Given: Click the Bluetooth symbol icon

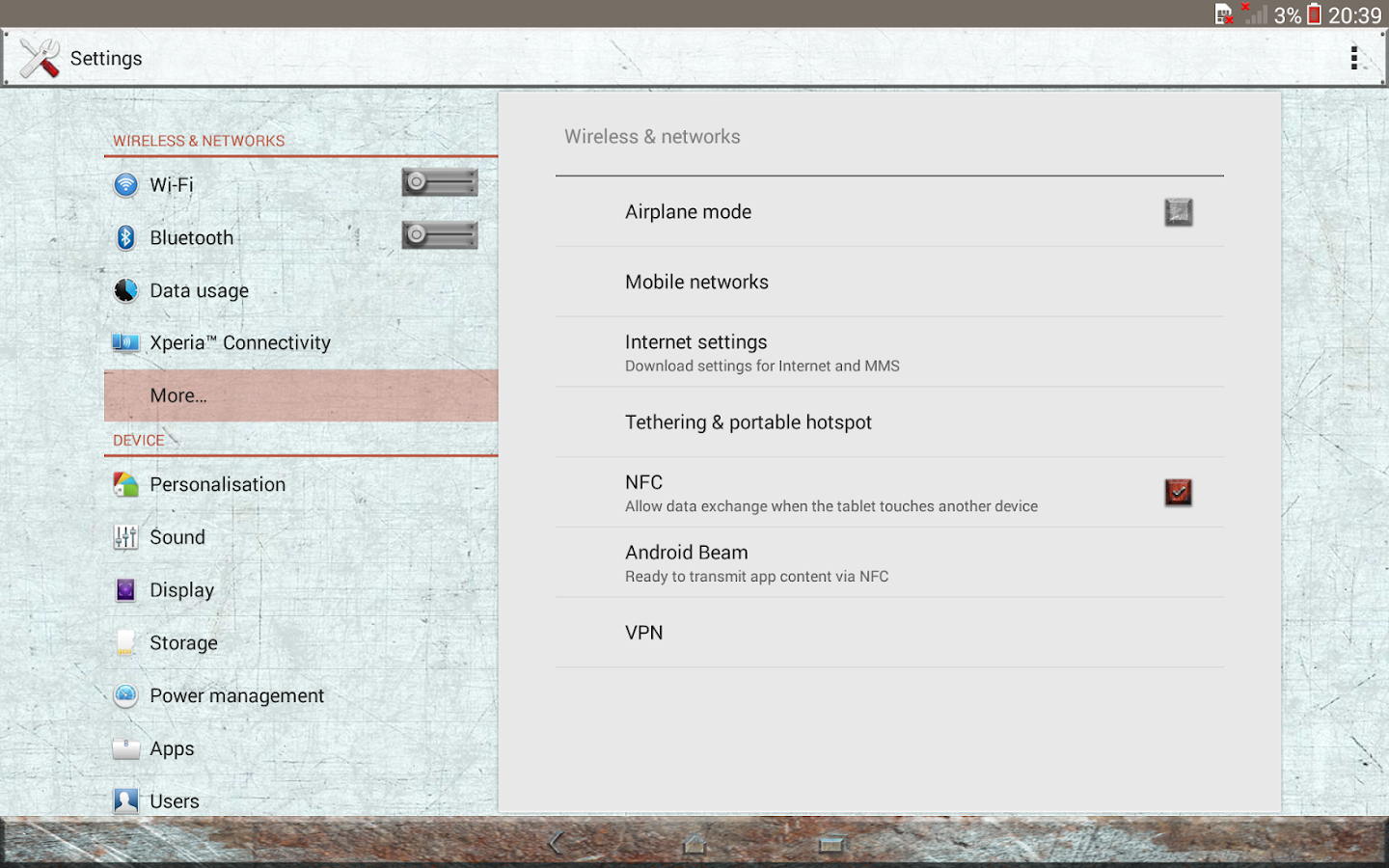Looking at the screenshot, I should point(125,237).
